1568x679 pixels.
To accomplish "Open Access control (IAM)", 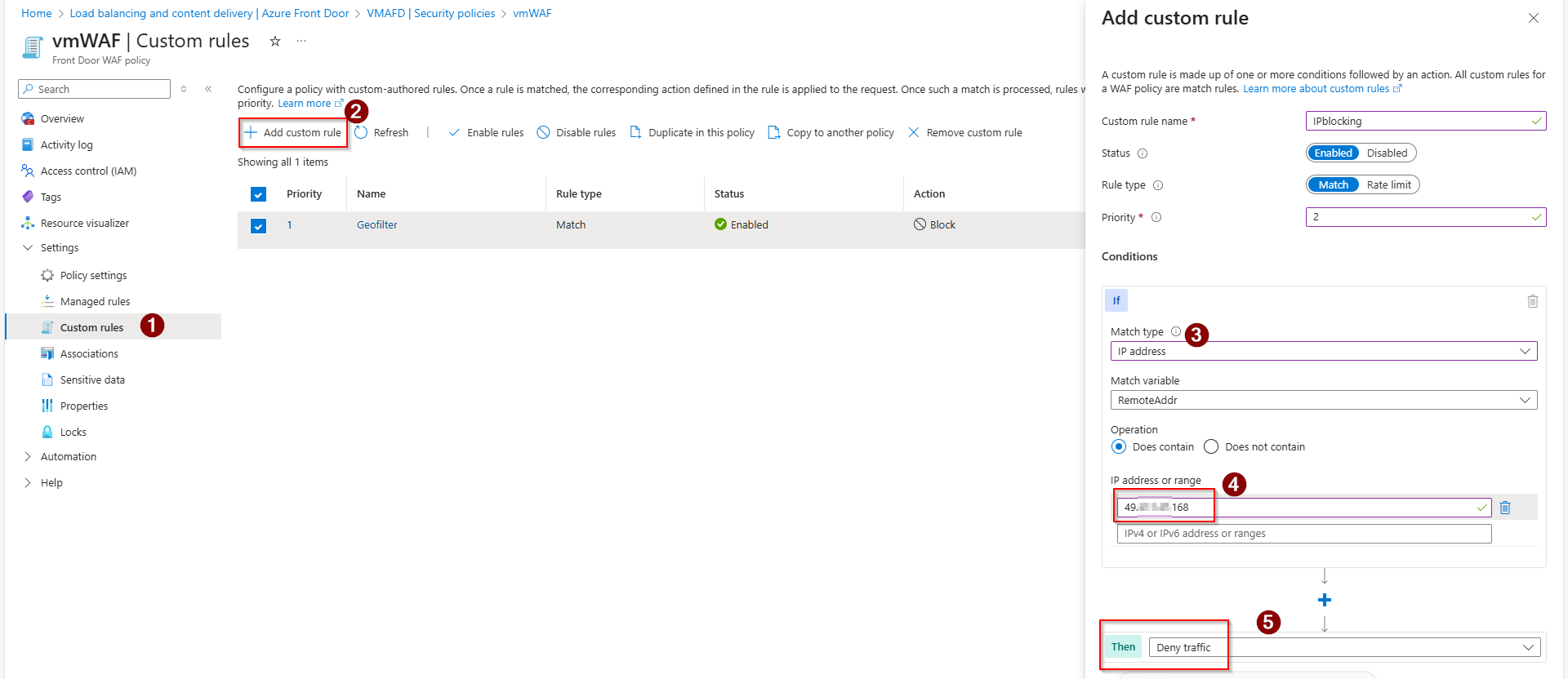I will (x=88, y=171).
